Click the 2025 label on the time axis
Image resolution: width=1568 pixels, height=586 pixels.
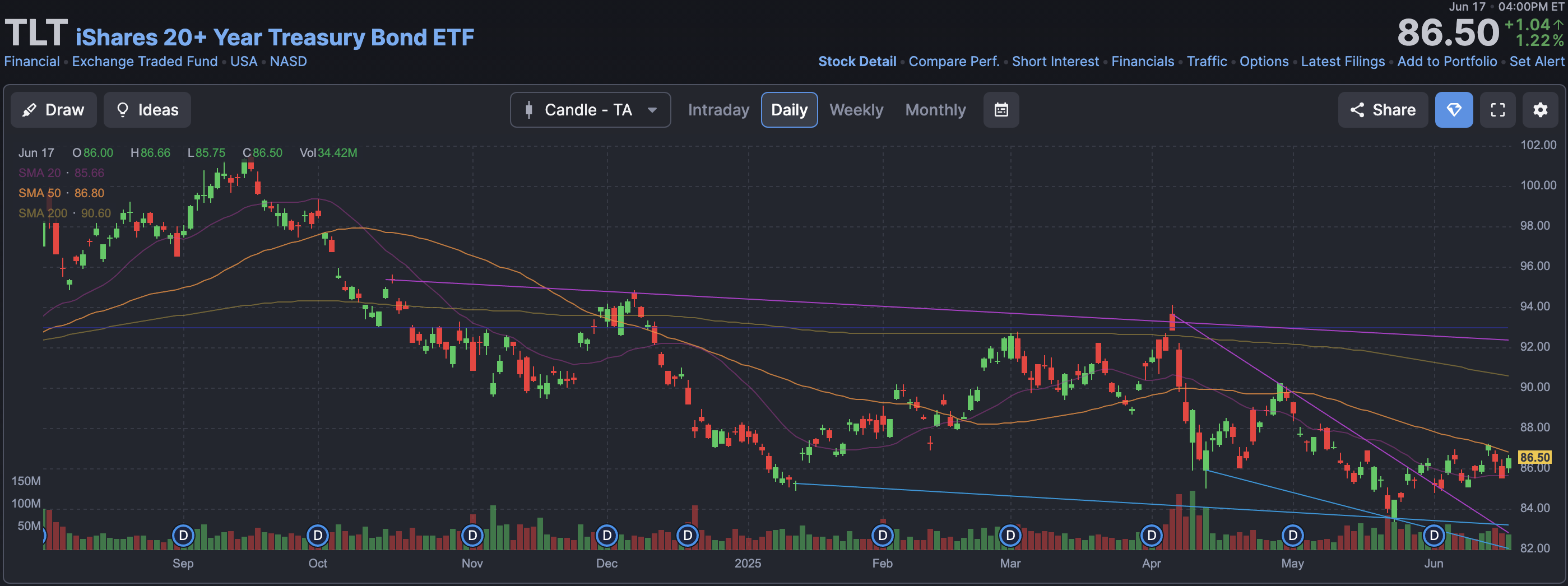click(748, 564)
